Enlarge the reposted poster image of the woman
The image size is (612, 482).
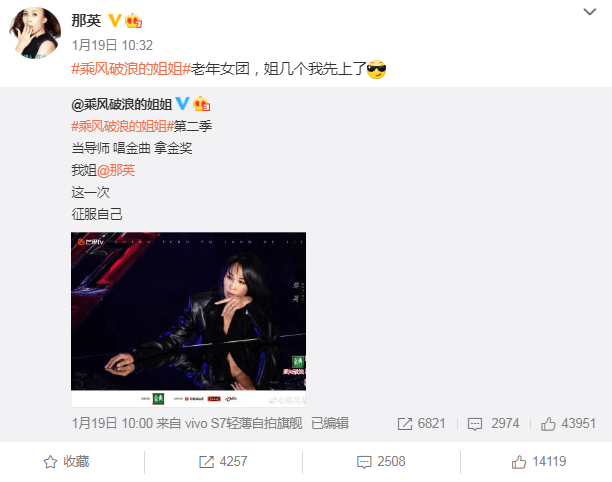pos(189,320)
